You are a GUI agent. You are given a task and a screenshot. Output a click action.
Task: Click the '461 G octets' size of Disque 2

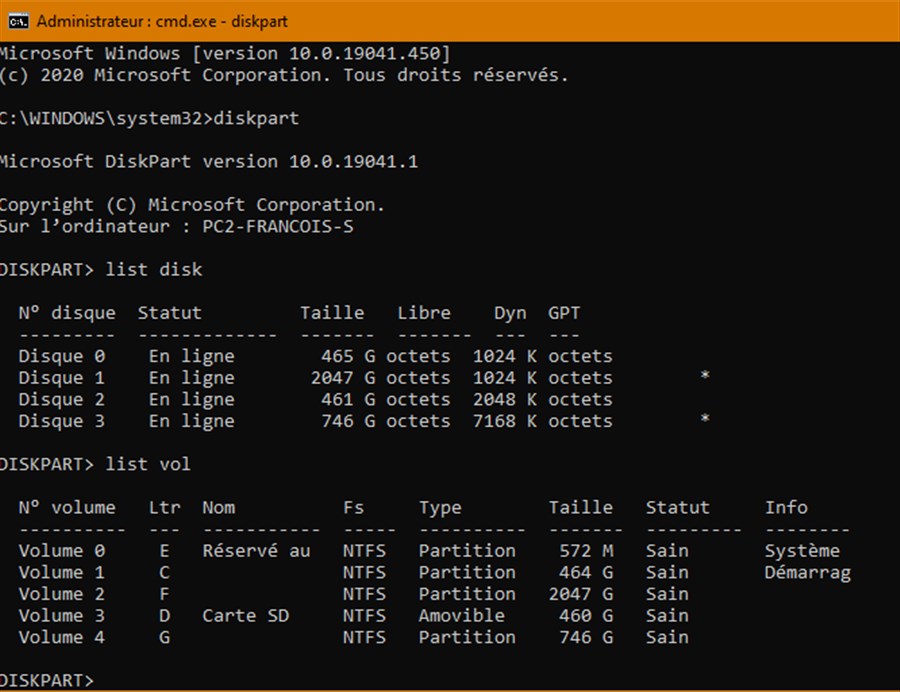[386, 399]
